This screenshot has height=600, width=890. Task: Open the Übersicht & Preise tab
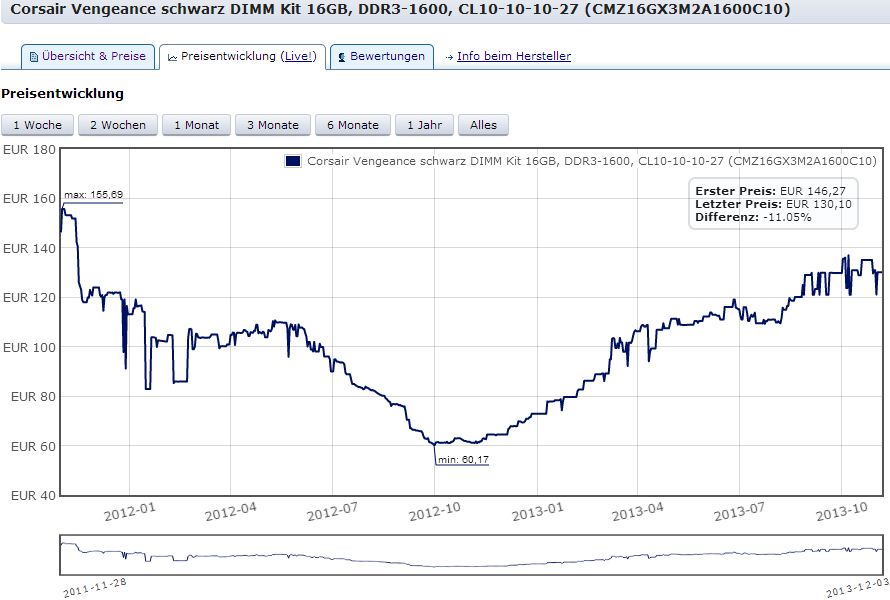point(88,57)
